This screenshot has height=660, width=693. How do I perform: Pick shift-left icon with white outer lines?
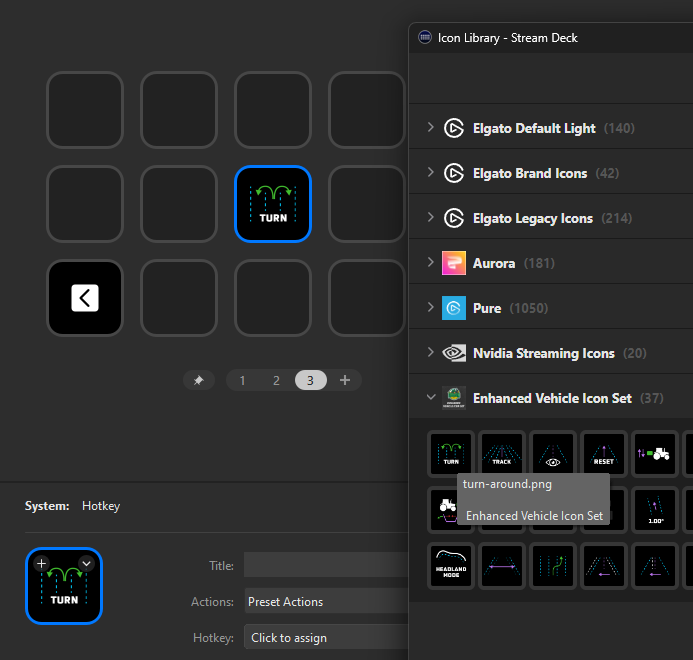click(604, 566)
